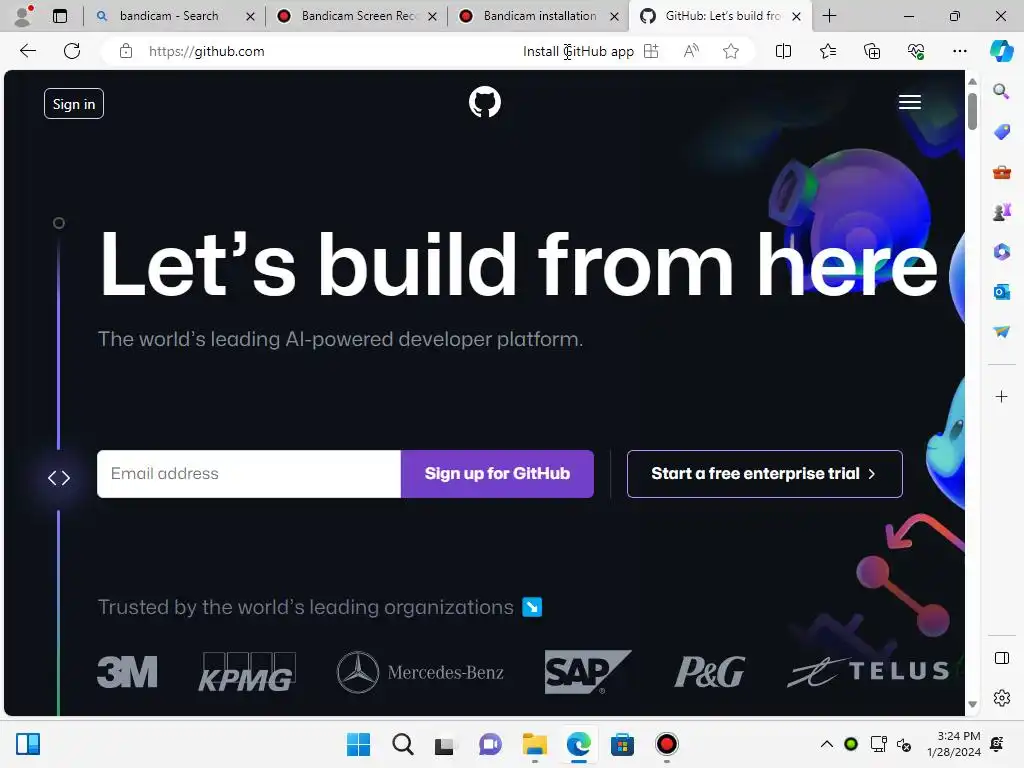Close the Bandicam installation tab

[x=614, y=16]
